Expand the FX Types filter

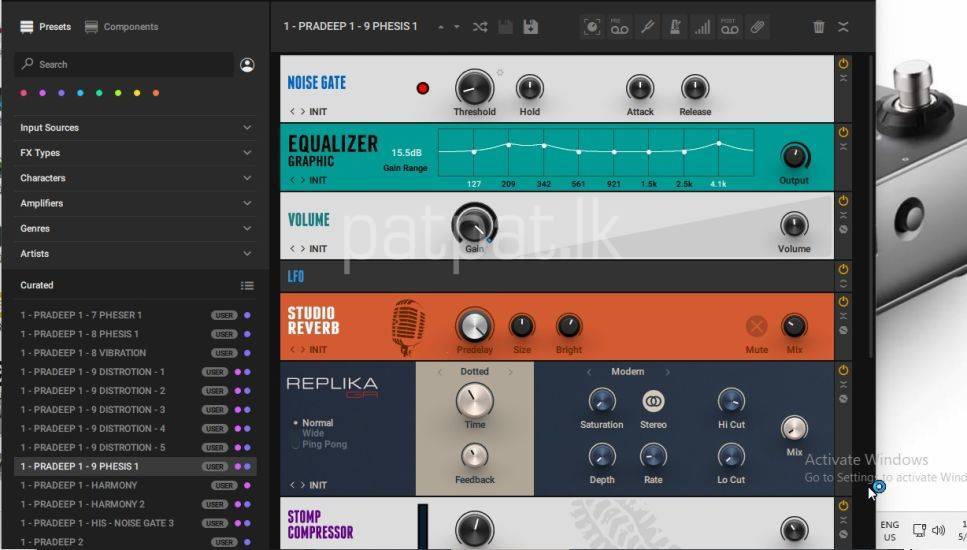pos(135,153)
